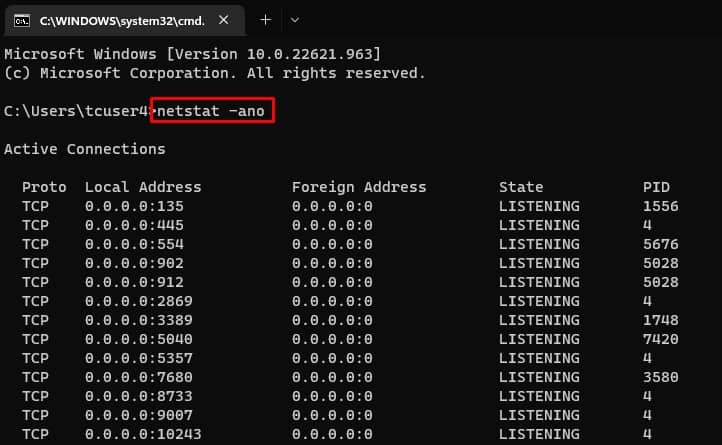Click the Active Connections heading
This screenshot has width=722, height=445.
point(85,149)
